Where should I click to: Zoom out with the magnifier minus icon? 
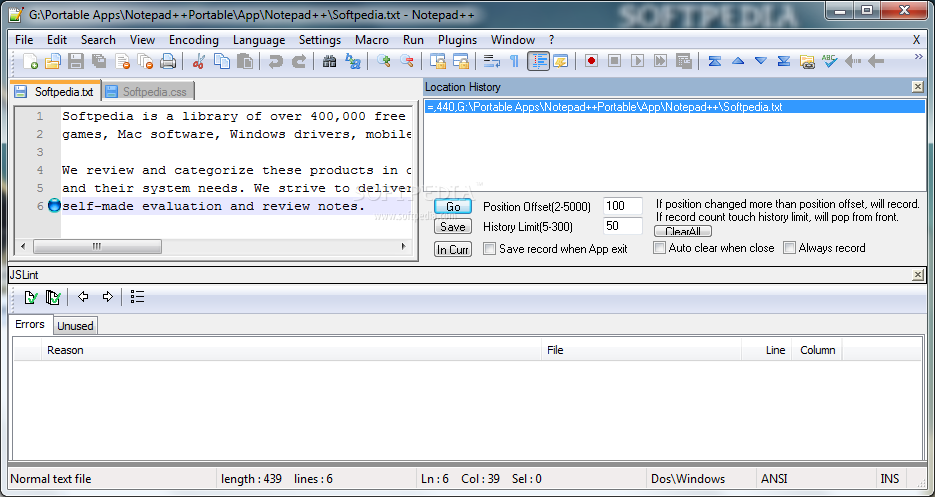(407, 61)
